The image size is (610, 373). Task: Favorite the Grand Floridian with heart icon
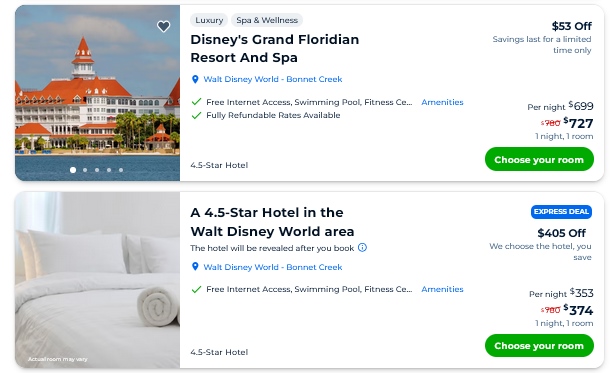[x=163, y=26]
